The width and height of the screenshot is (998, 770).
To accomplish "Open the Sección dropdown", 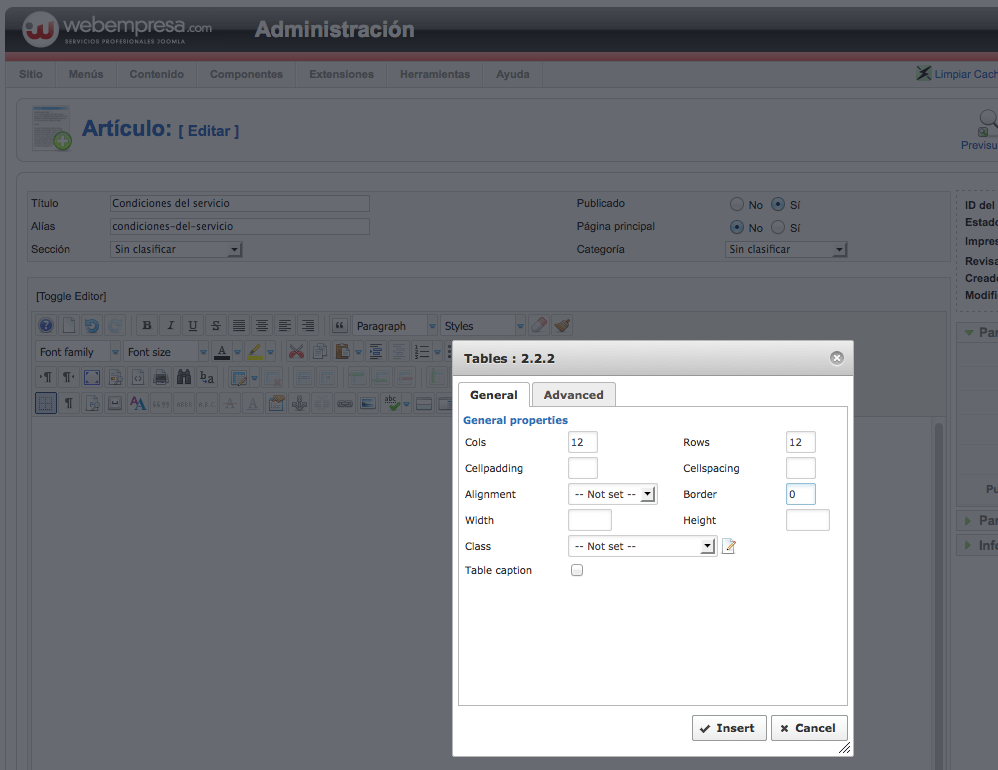I will [x=176, y=249].
